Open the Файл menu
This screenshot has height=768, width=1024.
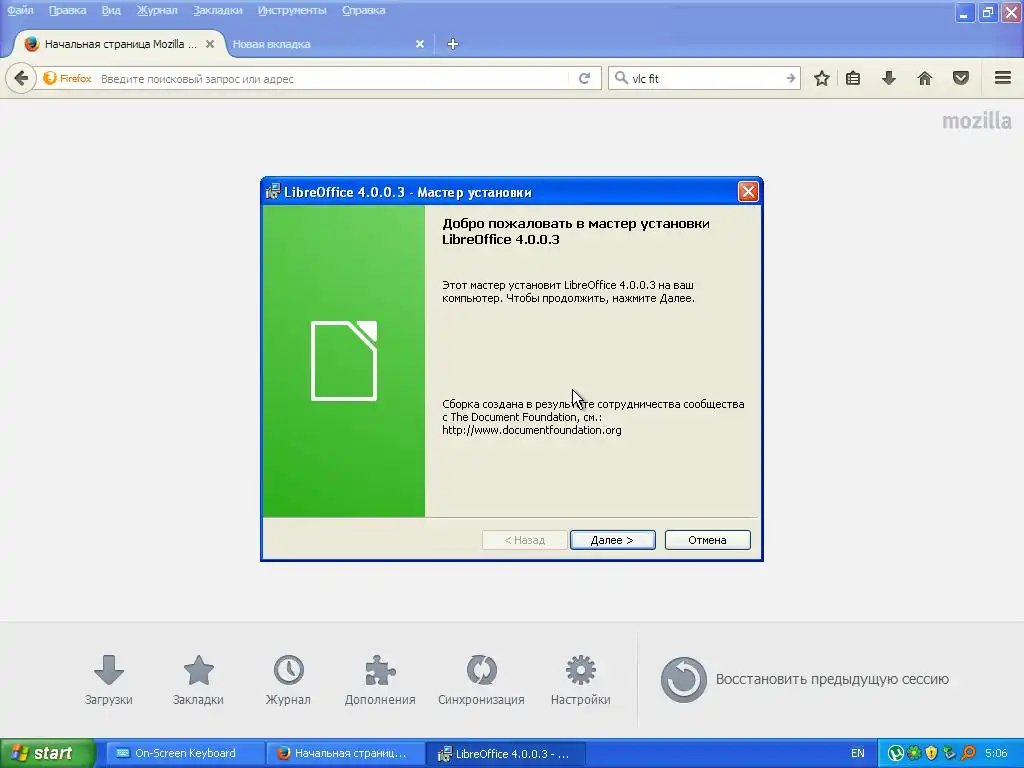click(x=20, y=10)
